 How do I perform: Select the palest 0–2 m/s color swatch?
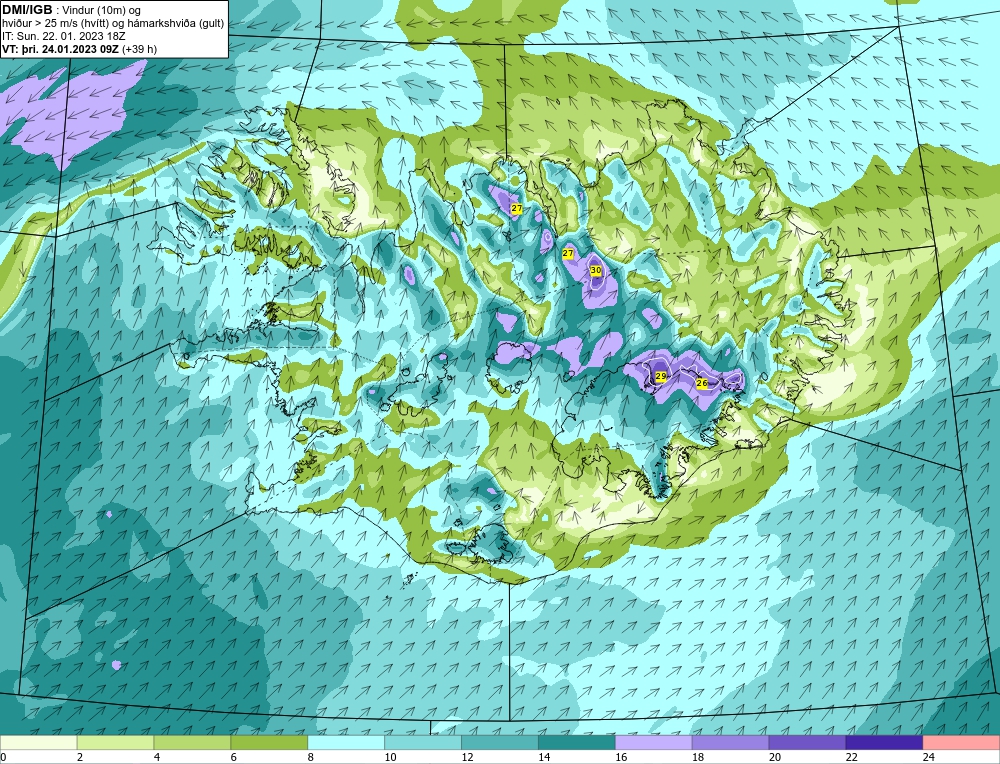[38, 743]
